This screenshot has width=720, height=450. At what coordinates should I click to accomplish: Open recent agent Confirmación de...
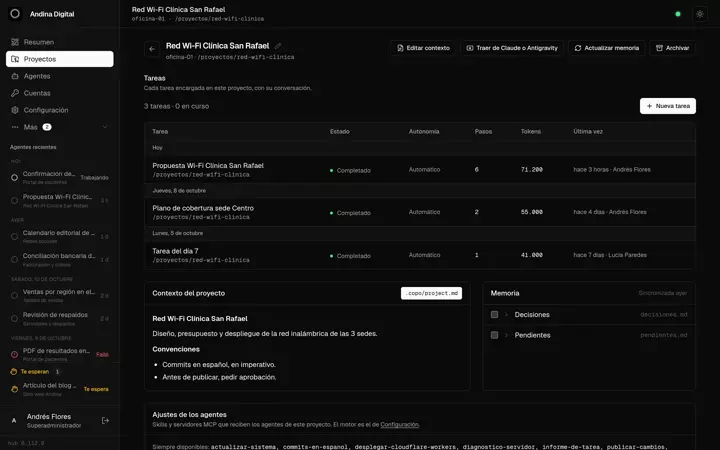click(x=60, y=177)
